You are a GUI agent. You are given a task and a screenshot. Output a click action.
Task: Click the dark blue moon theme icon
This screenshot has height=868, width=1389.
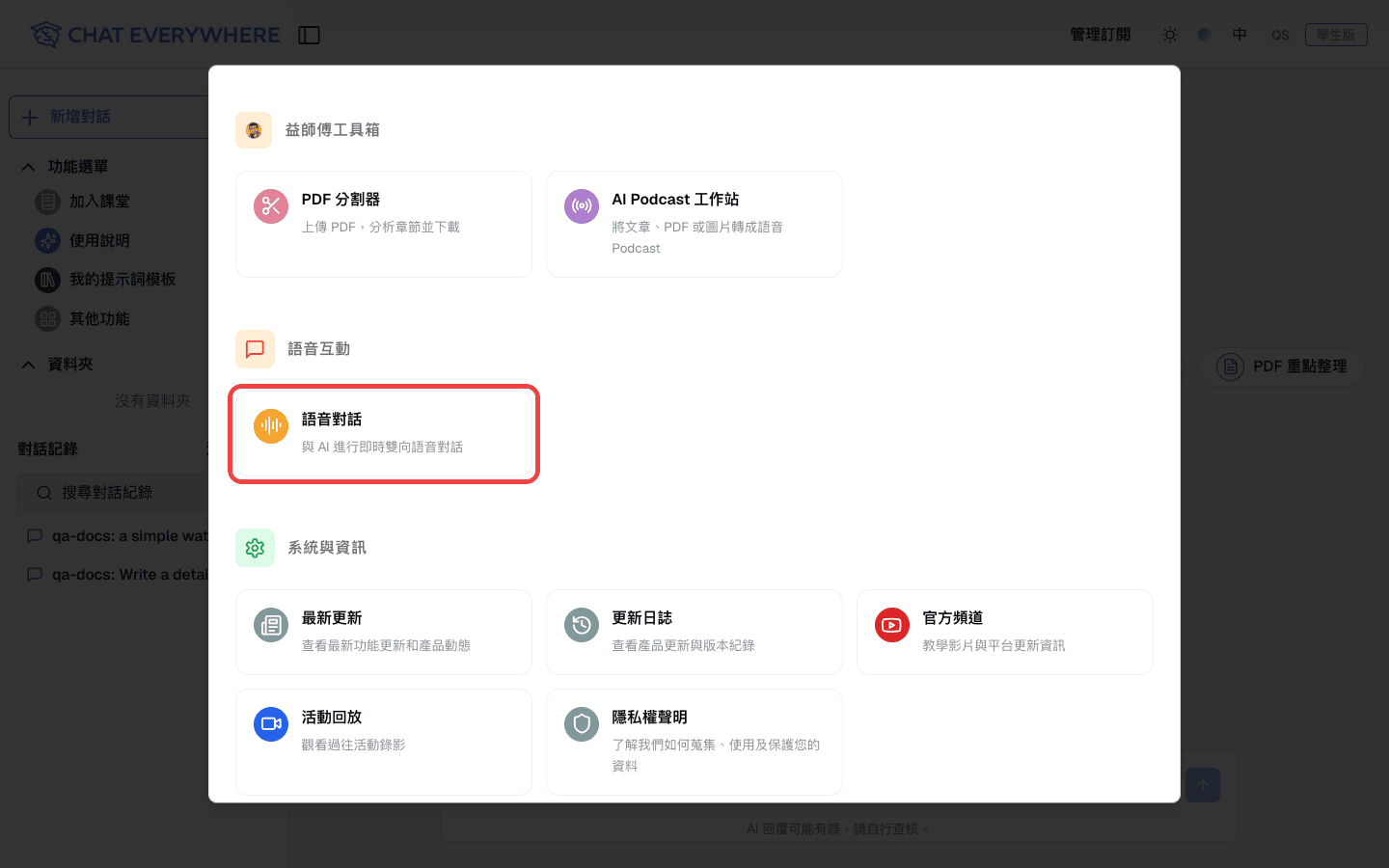(x=1205, y=35)
